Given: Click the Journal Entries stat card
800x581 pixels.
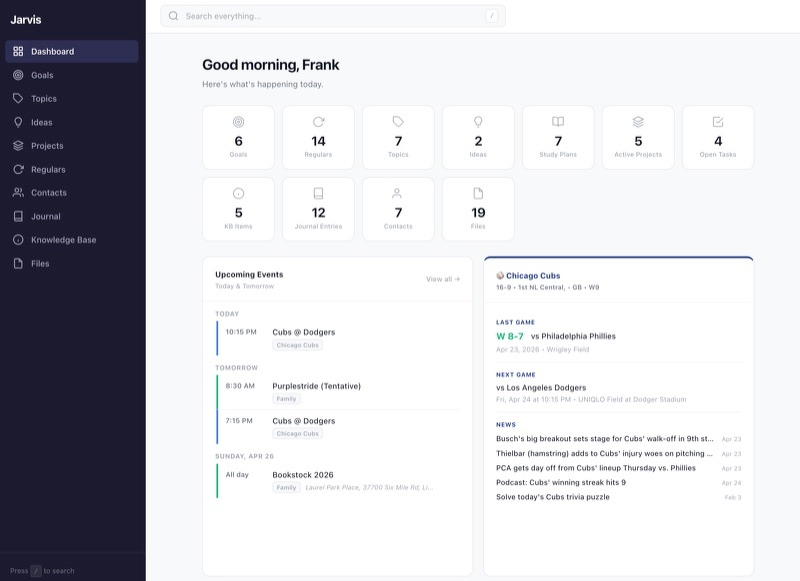Looking at the screenshot, I should pos(318,209).
